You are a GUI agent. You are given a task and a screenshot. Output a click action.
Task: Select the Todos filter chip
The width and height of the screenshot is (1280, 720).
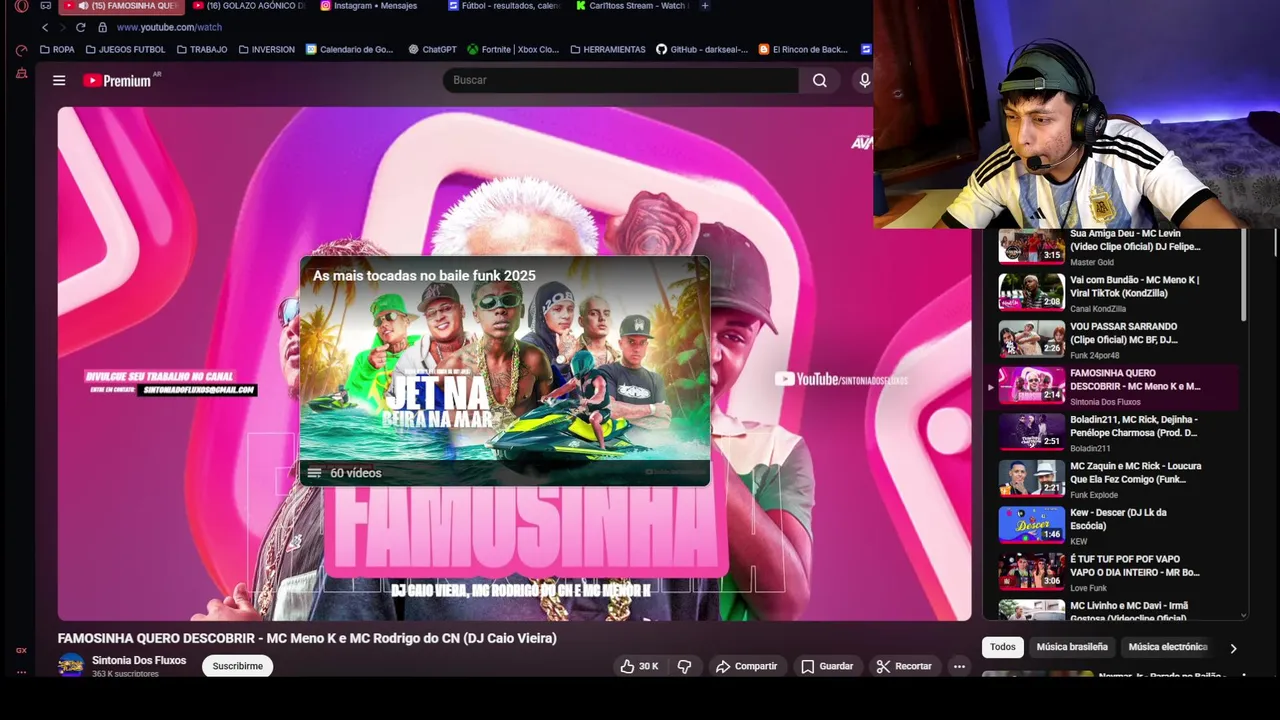(1002, 647)
